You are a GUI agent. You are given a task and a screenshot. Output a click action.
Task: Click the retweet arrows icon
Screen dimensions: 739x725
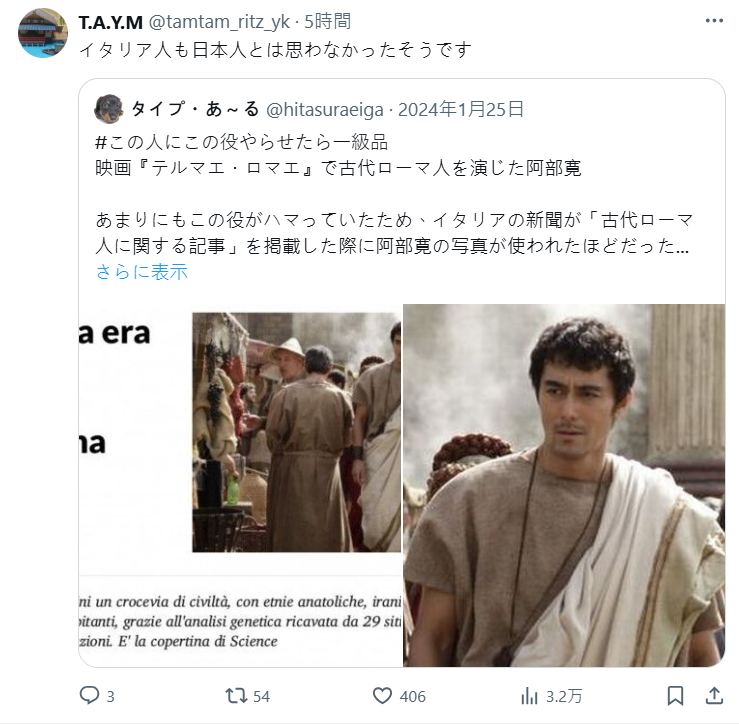[x=236, y=696]
